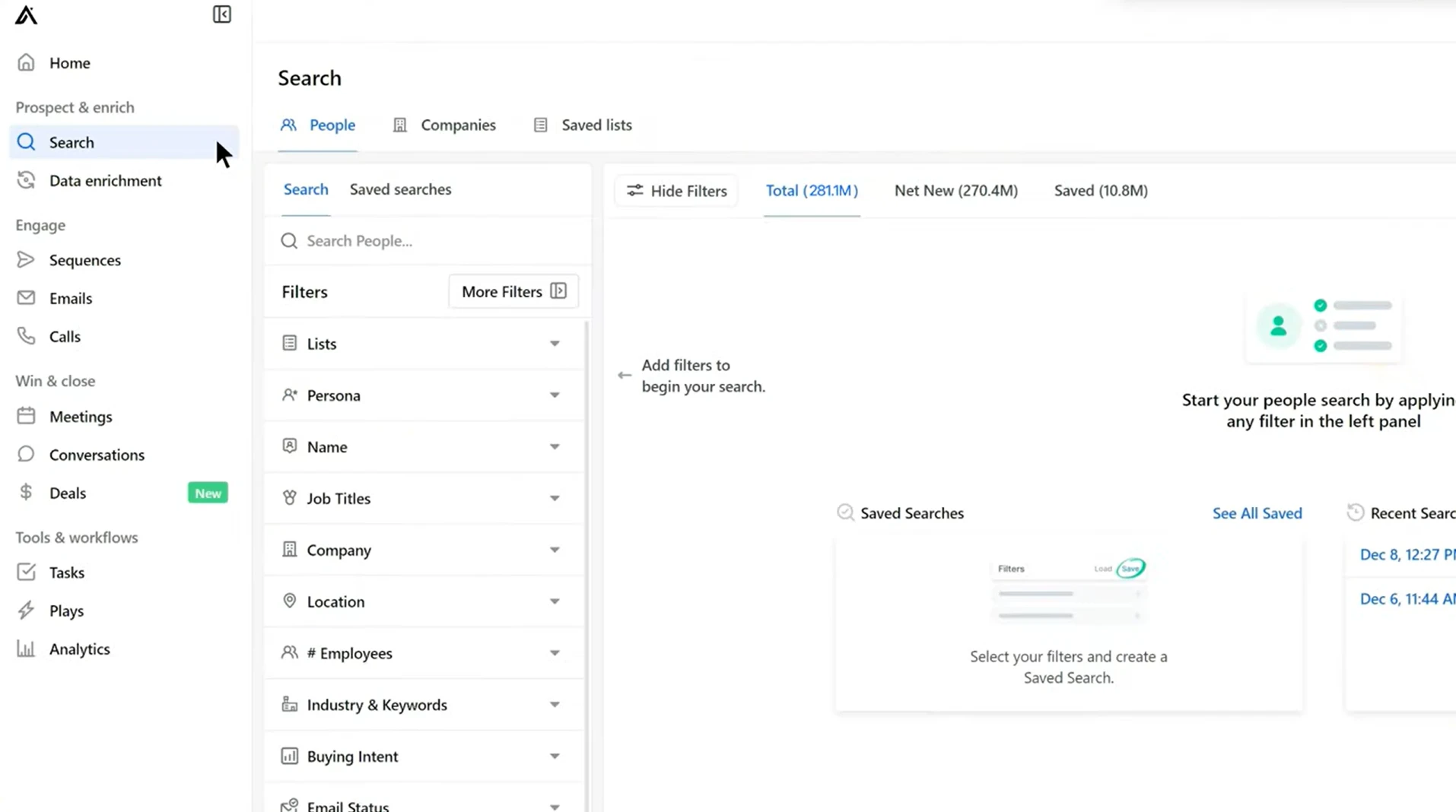Collapse the sidebar with the panel toggle

click(221, 14)
